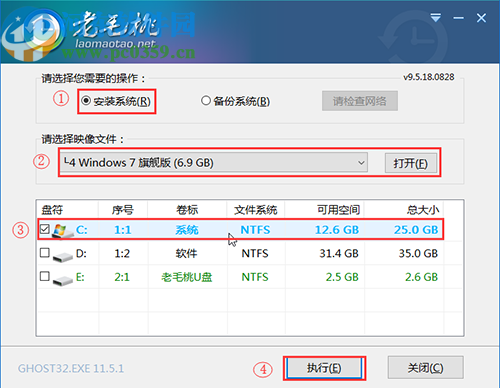
Task: Click the NTFS cell in the E: row
Action: tap(255, 277)
